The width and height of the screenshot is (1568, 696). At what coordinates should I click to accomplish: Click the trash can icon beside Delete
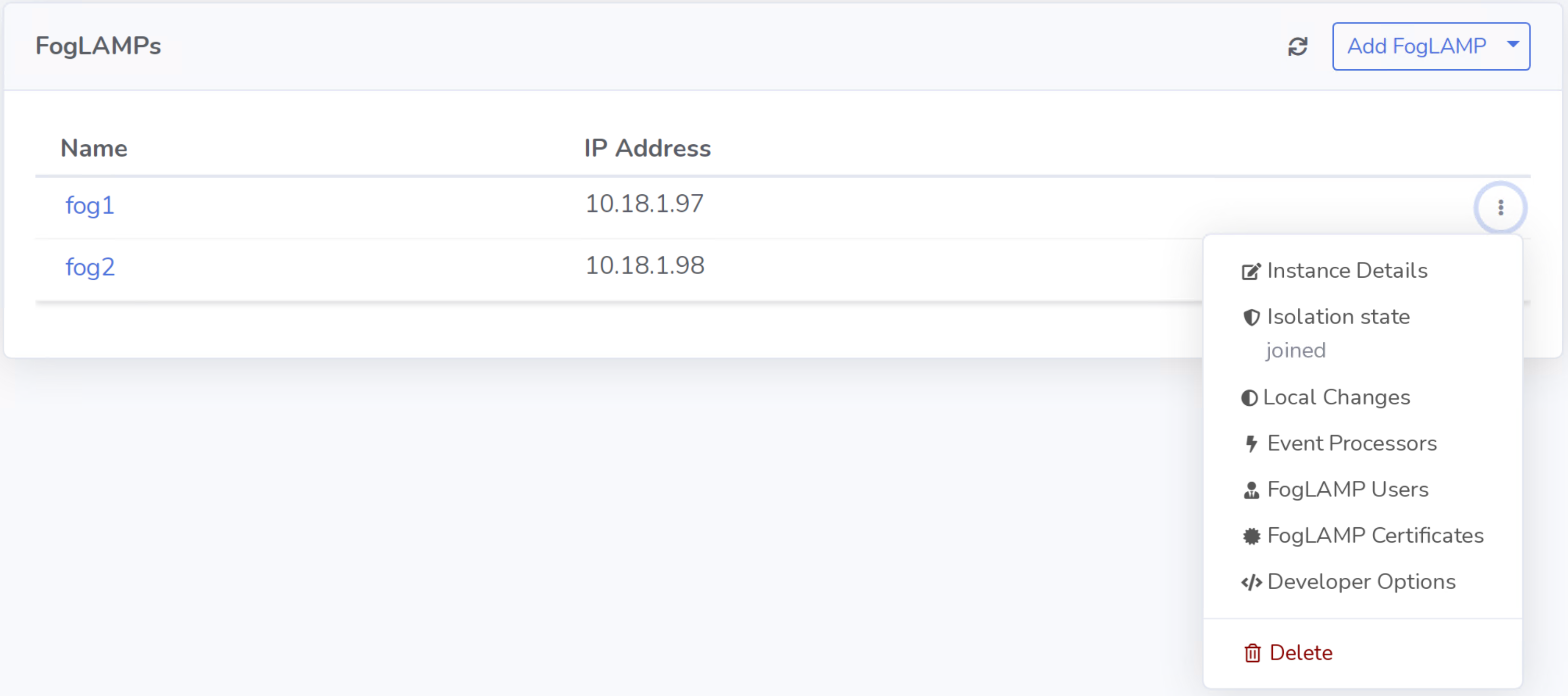1252,653
